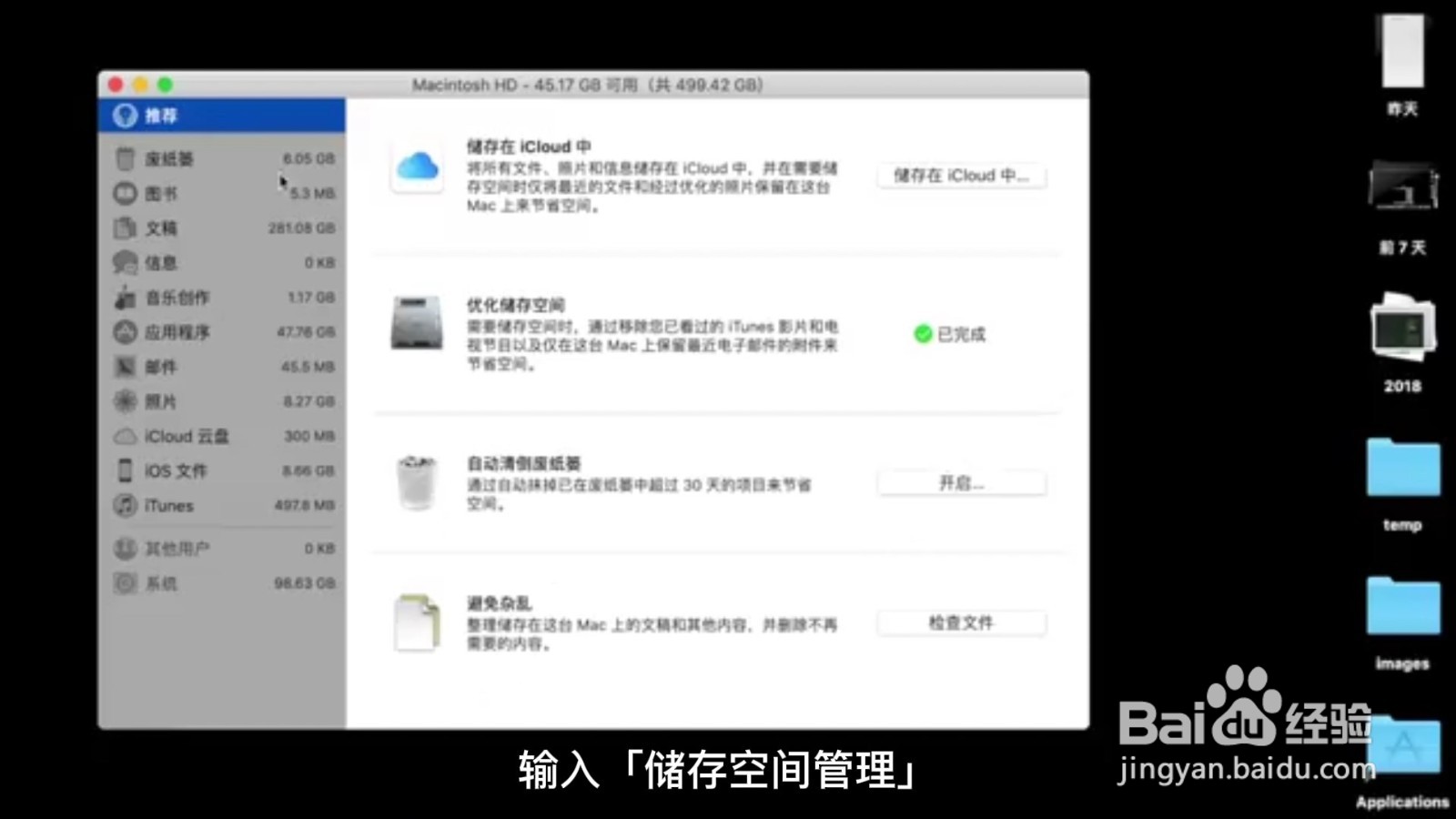Click the 应用程序 applications icon in the sidebar
The height and width of the screenshot is (819, 1456).
click(126, 332)
